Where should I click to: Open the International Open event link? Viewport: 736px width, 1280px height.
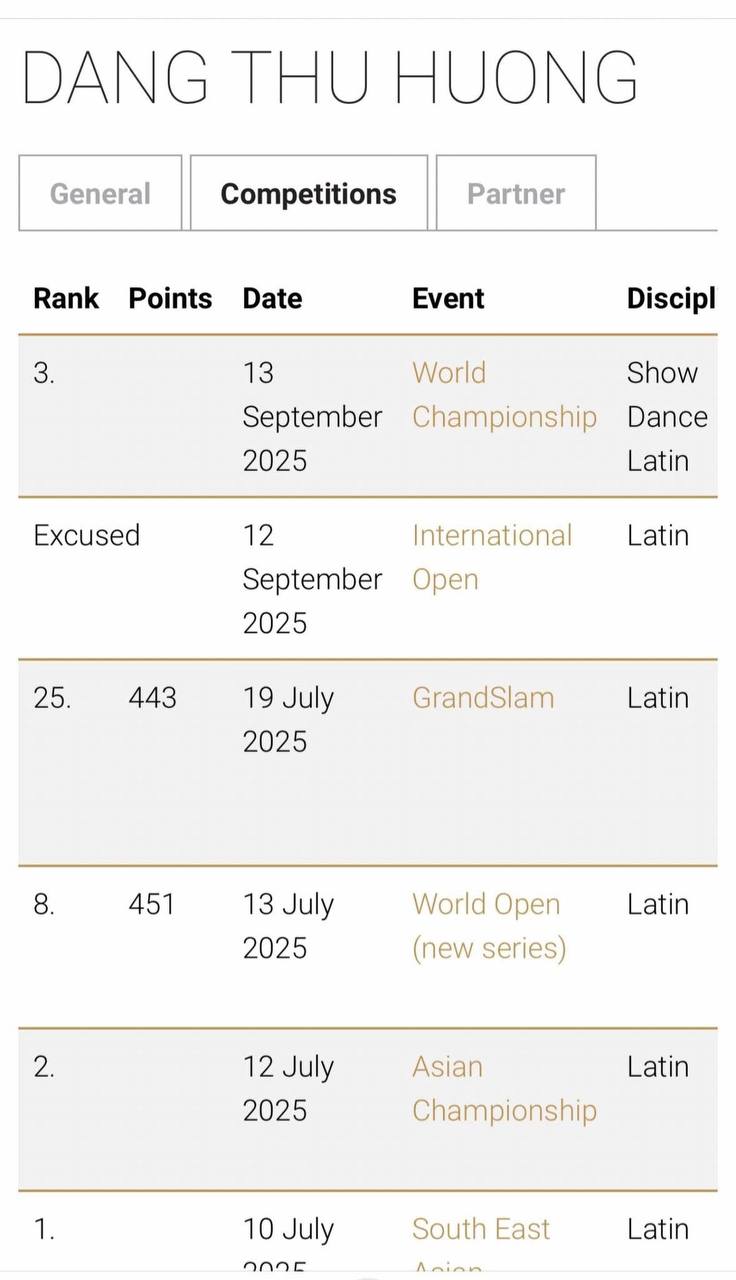[492, 557]
